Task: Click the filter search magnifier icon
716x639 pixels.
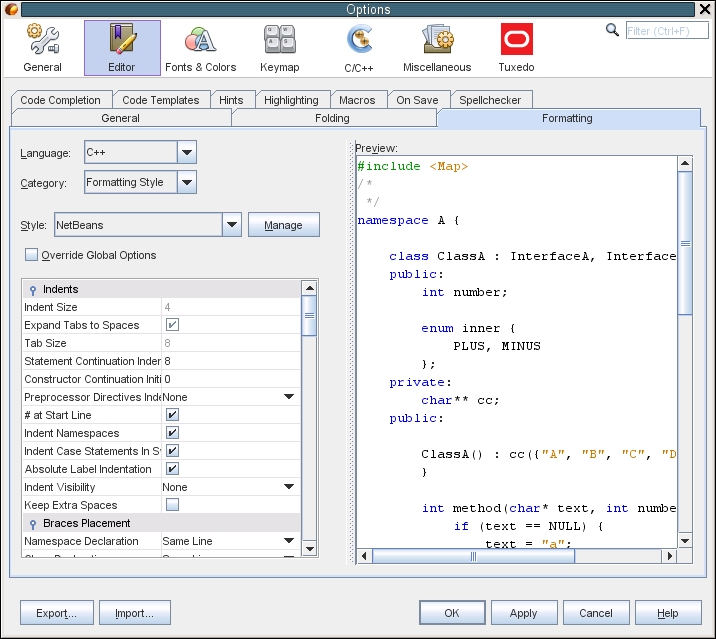Action: click(612, 30)
